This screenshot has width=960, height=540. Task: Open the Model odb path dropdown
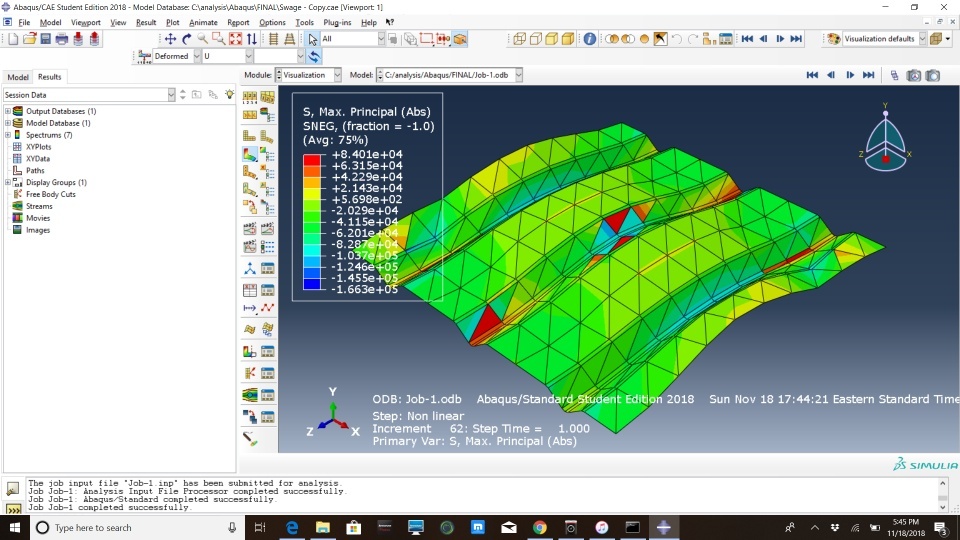pos(449,75)
